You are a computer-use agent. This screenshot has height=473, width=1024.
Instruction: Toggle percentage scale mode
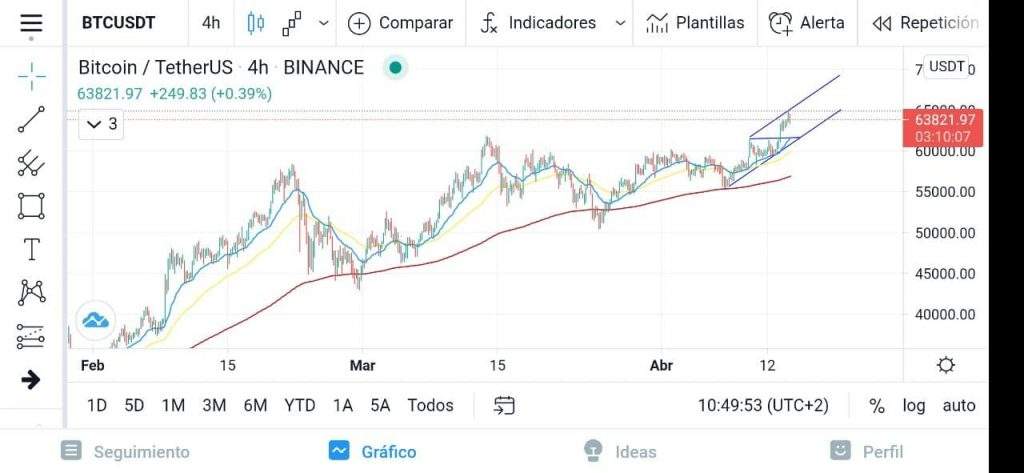pos(877,405)
